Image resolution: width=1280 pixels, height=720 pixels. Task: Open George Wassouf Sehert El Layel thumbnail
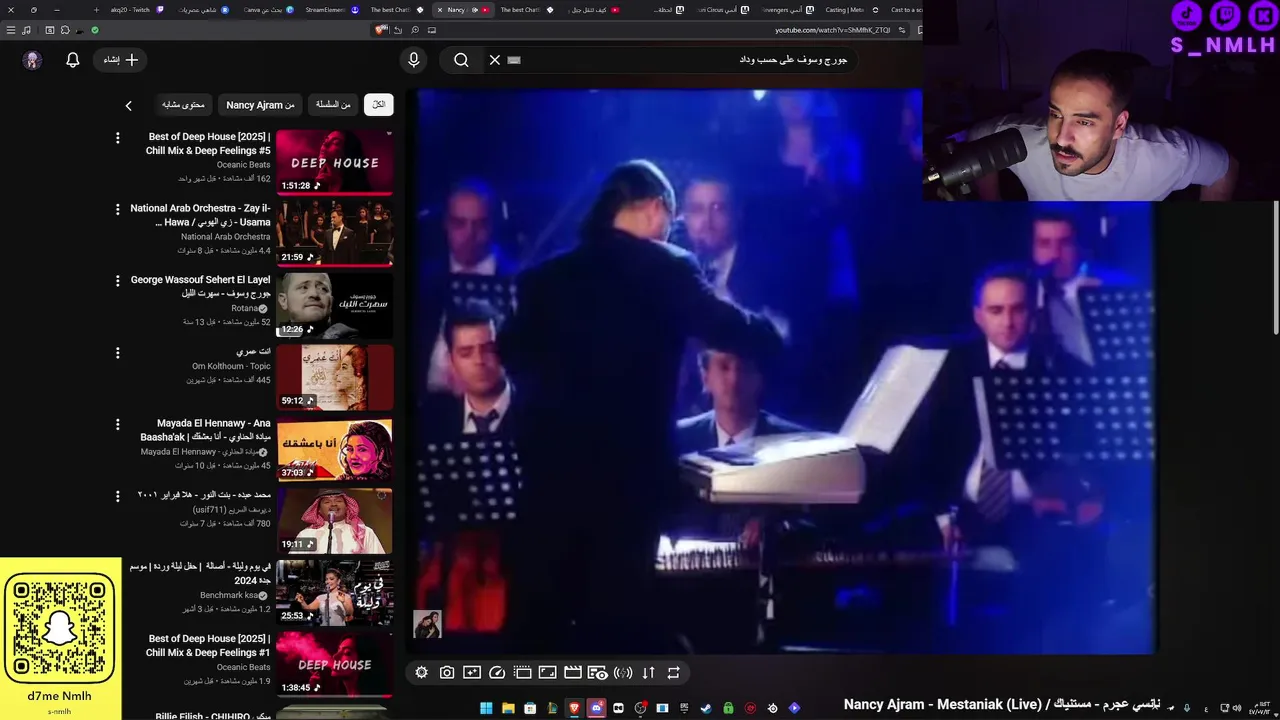pos(334,305)
